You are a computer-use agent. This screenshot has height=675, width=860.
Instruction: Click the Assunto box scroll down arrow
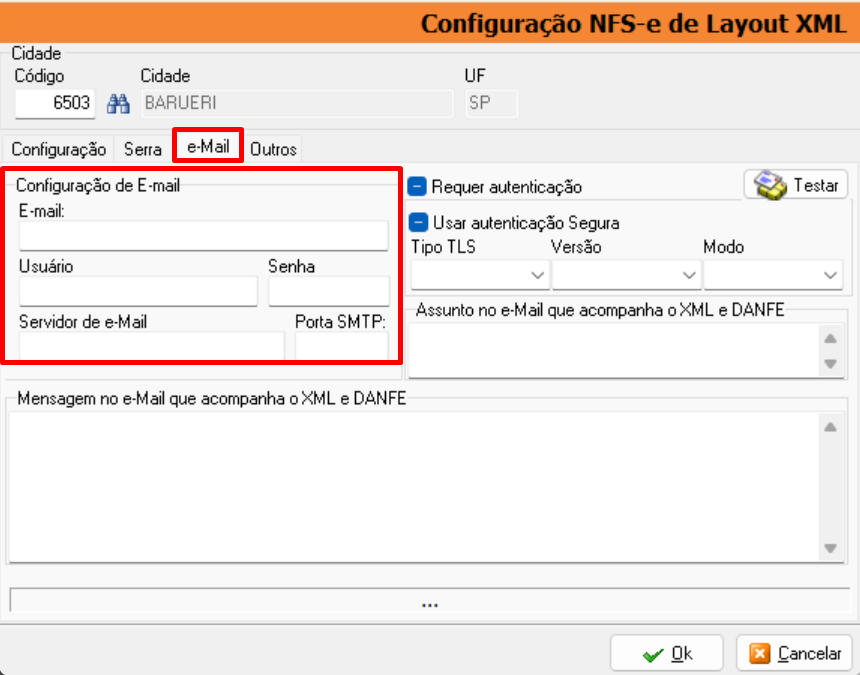830,364
